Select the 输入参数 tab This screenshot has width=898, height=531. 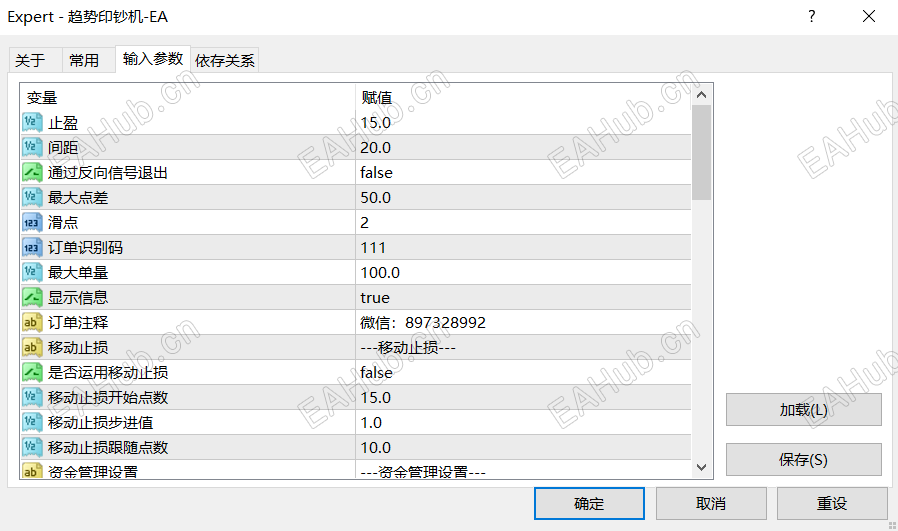tap(153, 58)
